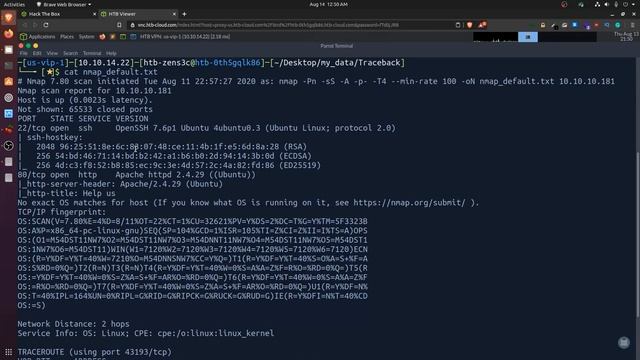Click the '80/tcp open http' row
Image resolution: width=640 pixels, height=360 pixels.
coord(136,175)
